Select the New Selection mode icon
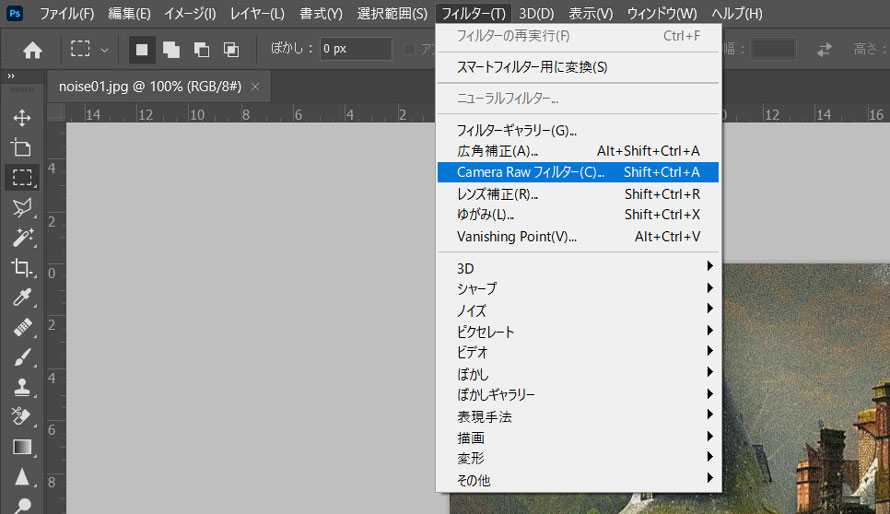Image resolution: width=890 pixels, height=514 pixels. point(142,50)
